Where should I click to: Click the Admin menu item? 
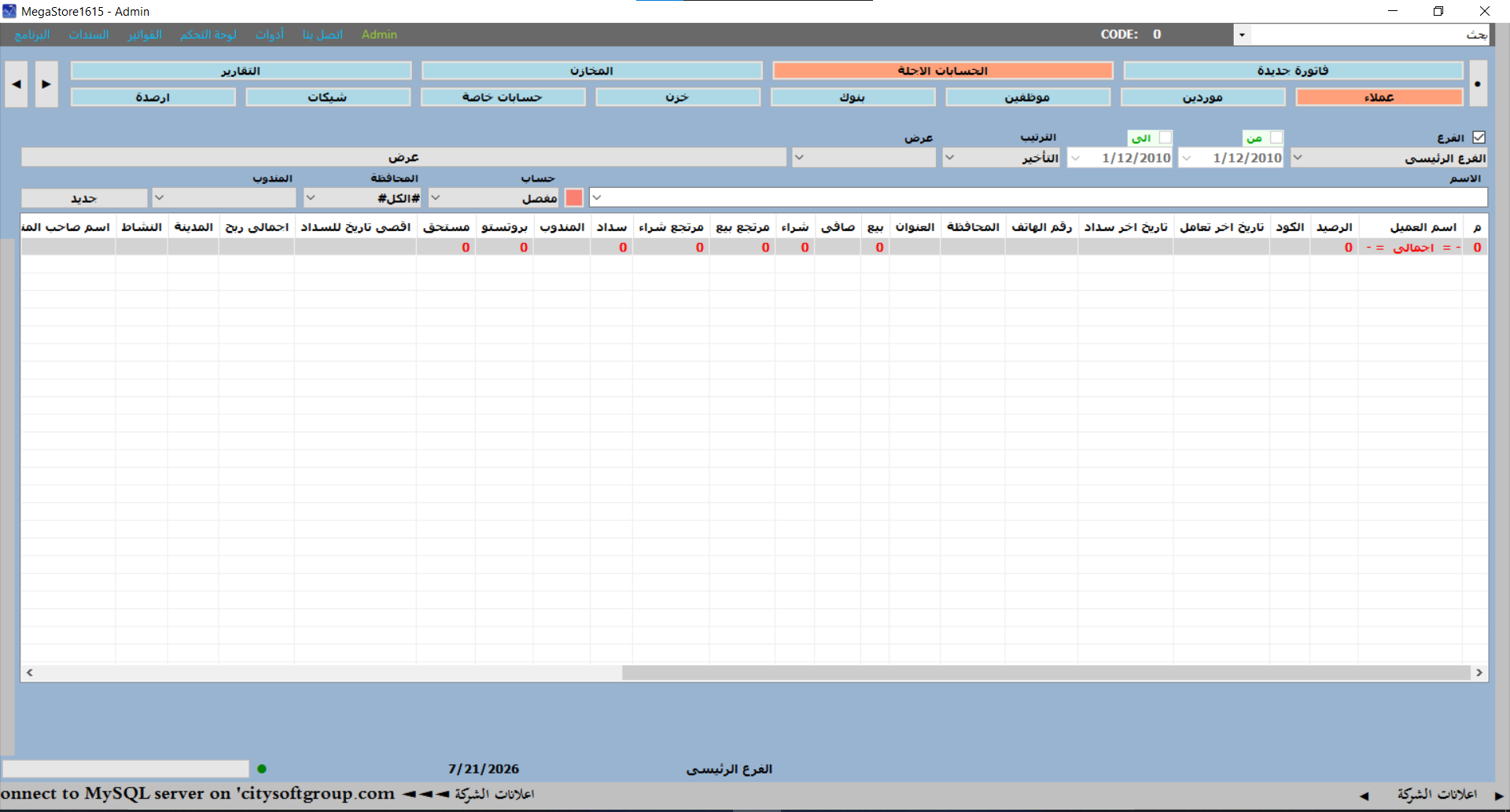[x=379, y=35]
